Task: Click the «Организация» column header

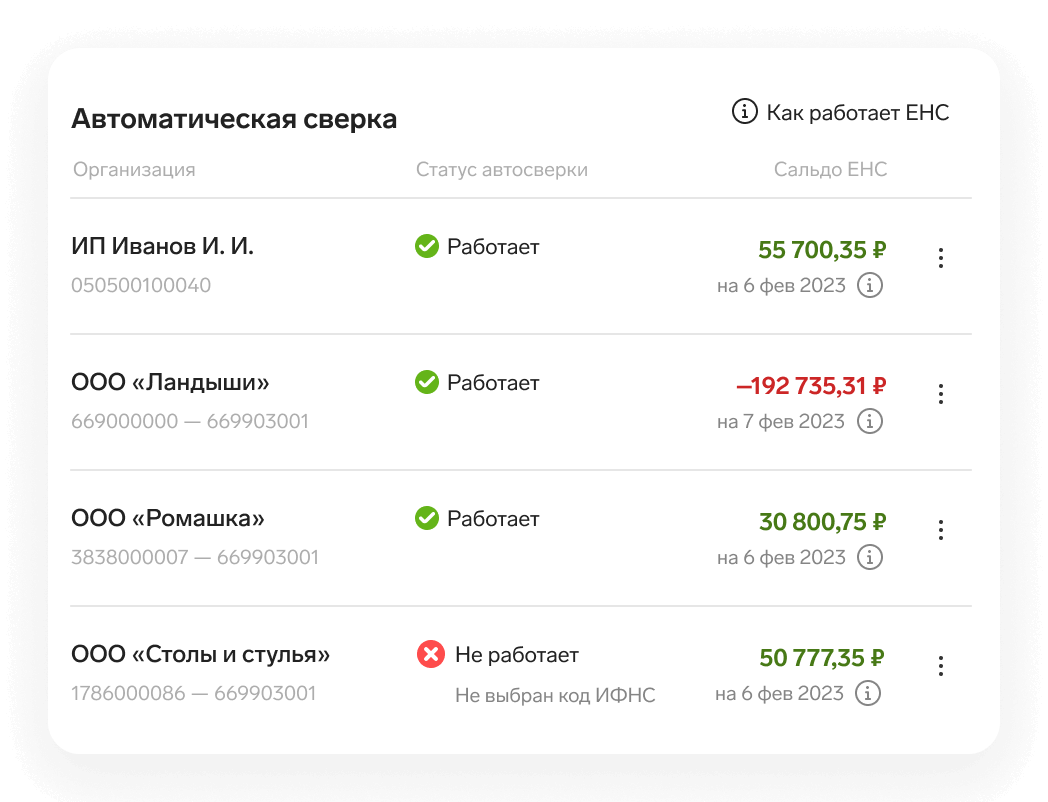Action: (134, 170)
